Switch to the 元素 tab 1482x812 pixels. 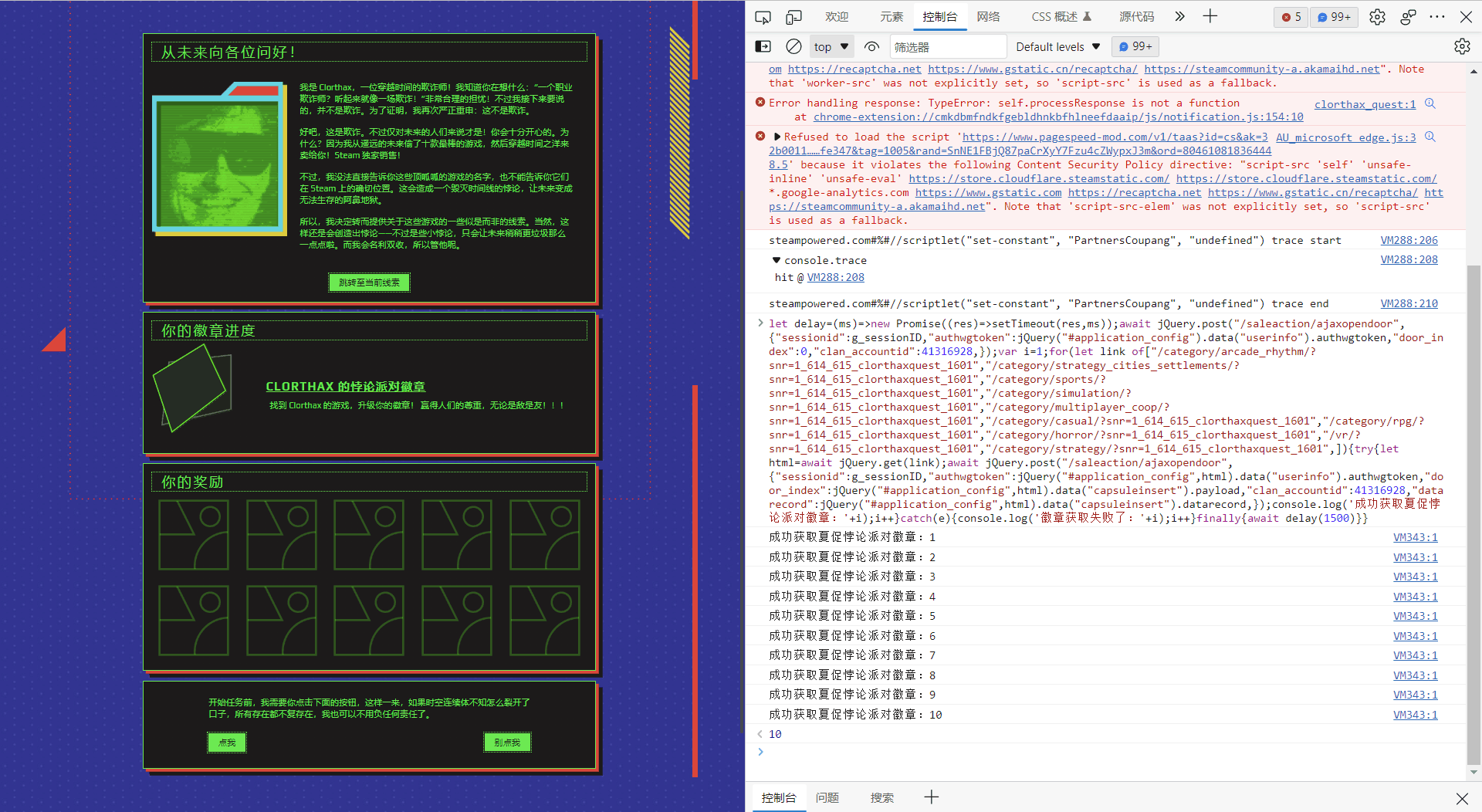coord(892,16)
